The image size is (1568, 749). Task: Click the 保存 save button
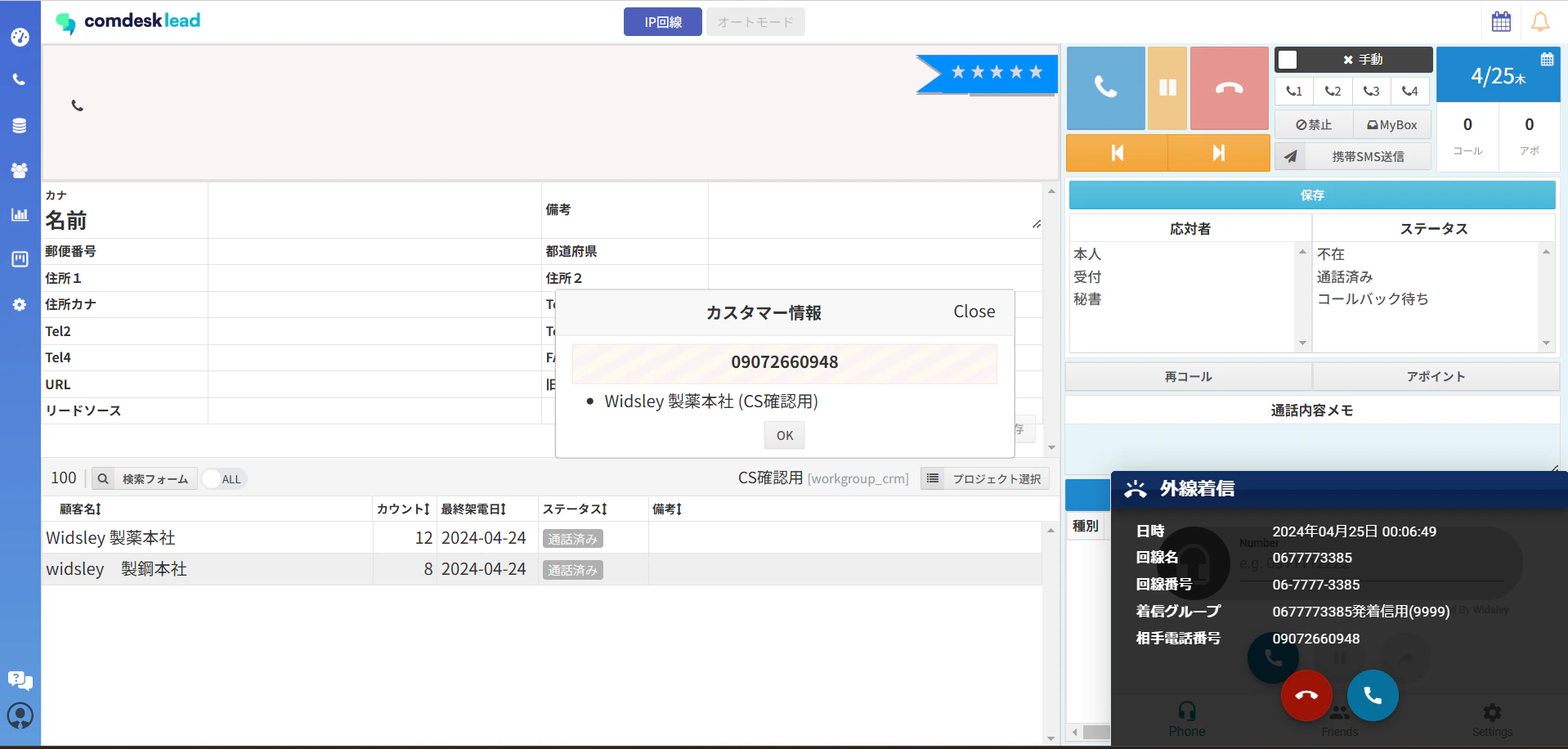1312,195
